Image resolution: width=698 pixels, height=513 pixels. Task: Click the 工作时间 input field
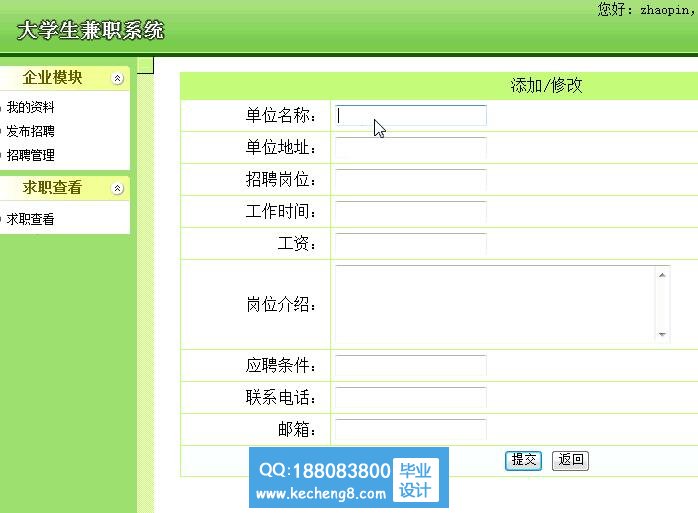[411, 212]
